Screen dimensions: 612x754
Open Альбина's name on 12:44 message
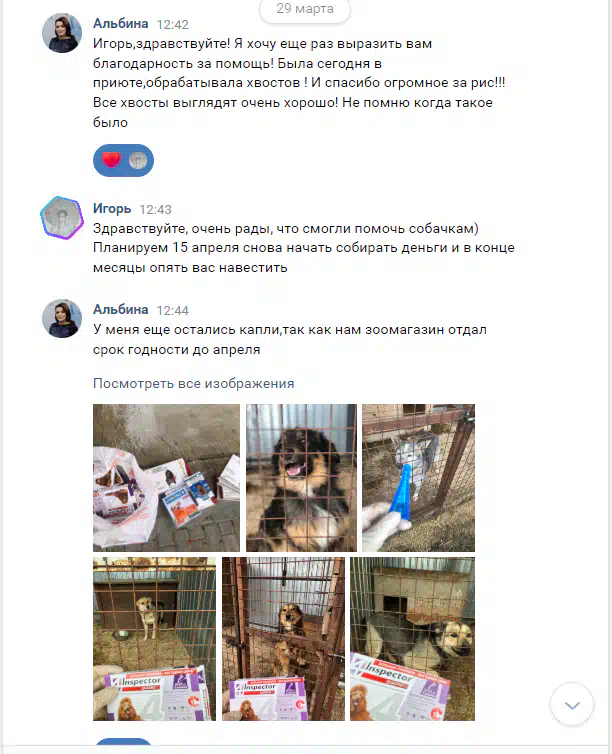120,309
